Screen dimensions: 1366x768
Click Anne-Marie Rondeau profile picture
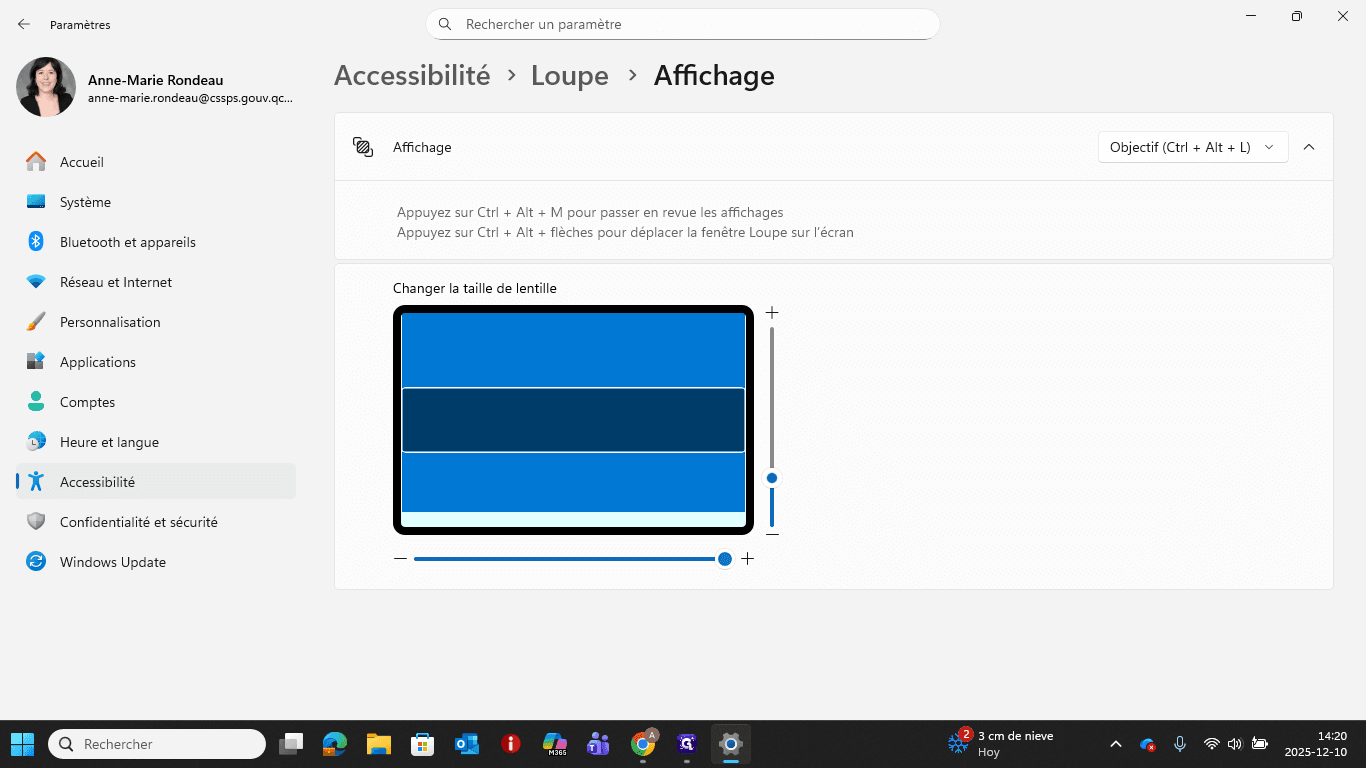[46, 87]
